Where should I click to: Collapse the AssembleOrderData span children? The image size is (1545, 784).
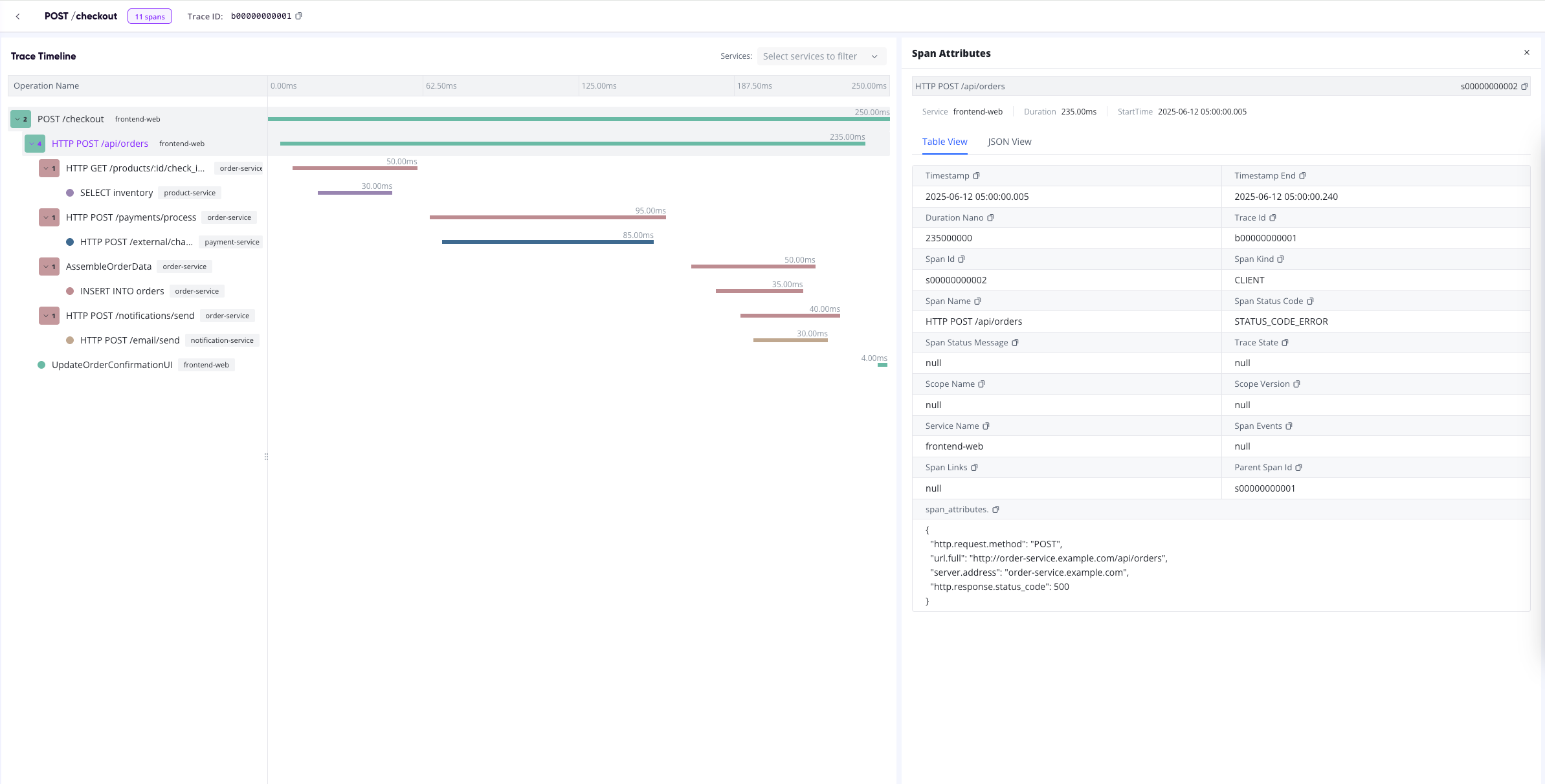[49, 267]
